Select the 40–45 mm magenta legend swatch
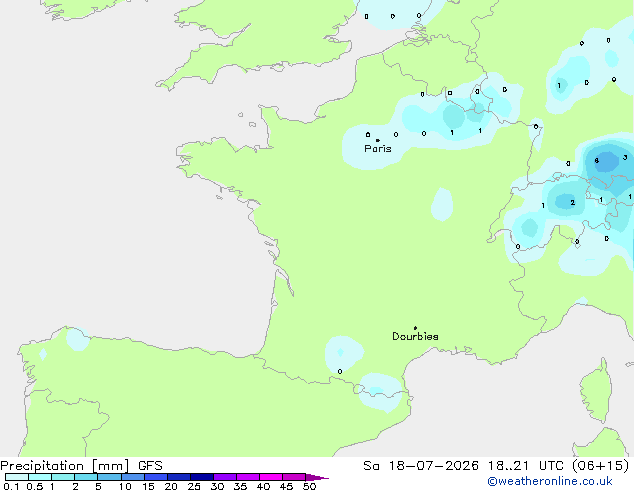This screenshot has width=634, height=490. 271,477
